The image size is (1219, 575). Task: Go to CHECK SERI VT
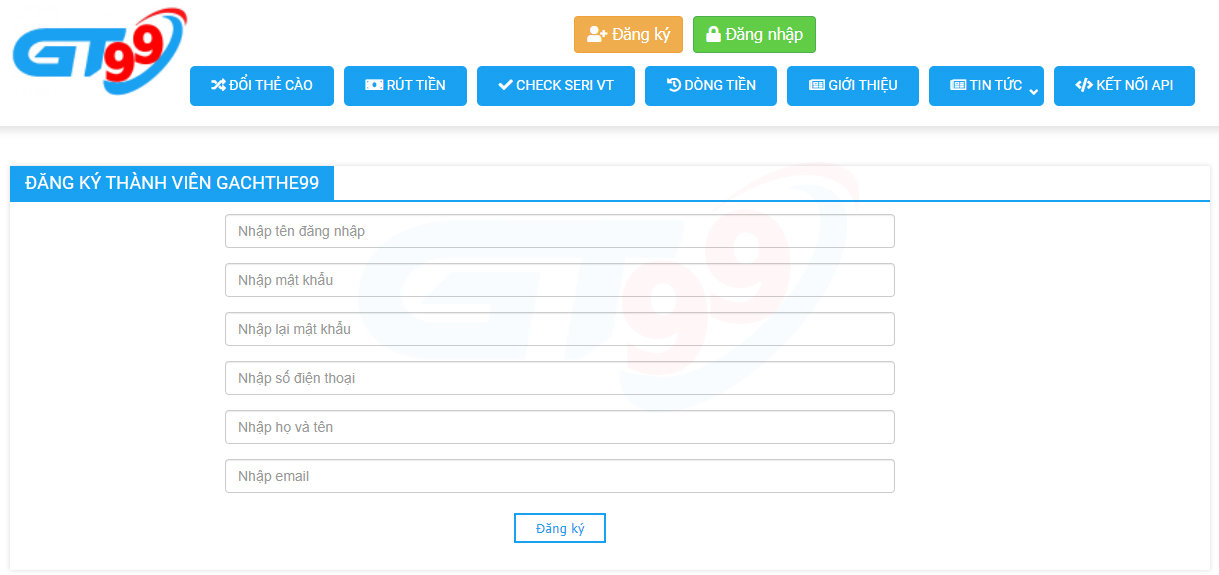click(x=556, y=86)
